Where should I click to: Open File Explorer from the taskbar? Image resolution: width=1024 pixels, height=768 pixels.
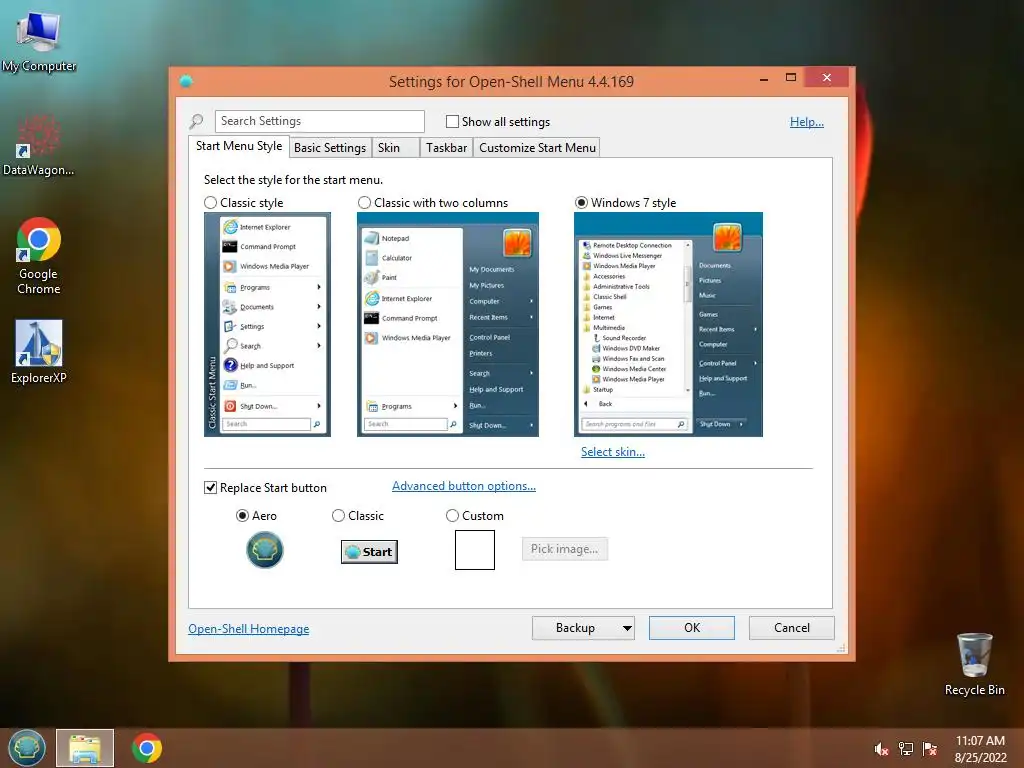point(85,748)
